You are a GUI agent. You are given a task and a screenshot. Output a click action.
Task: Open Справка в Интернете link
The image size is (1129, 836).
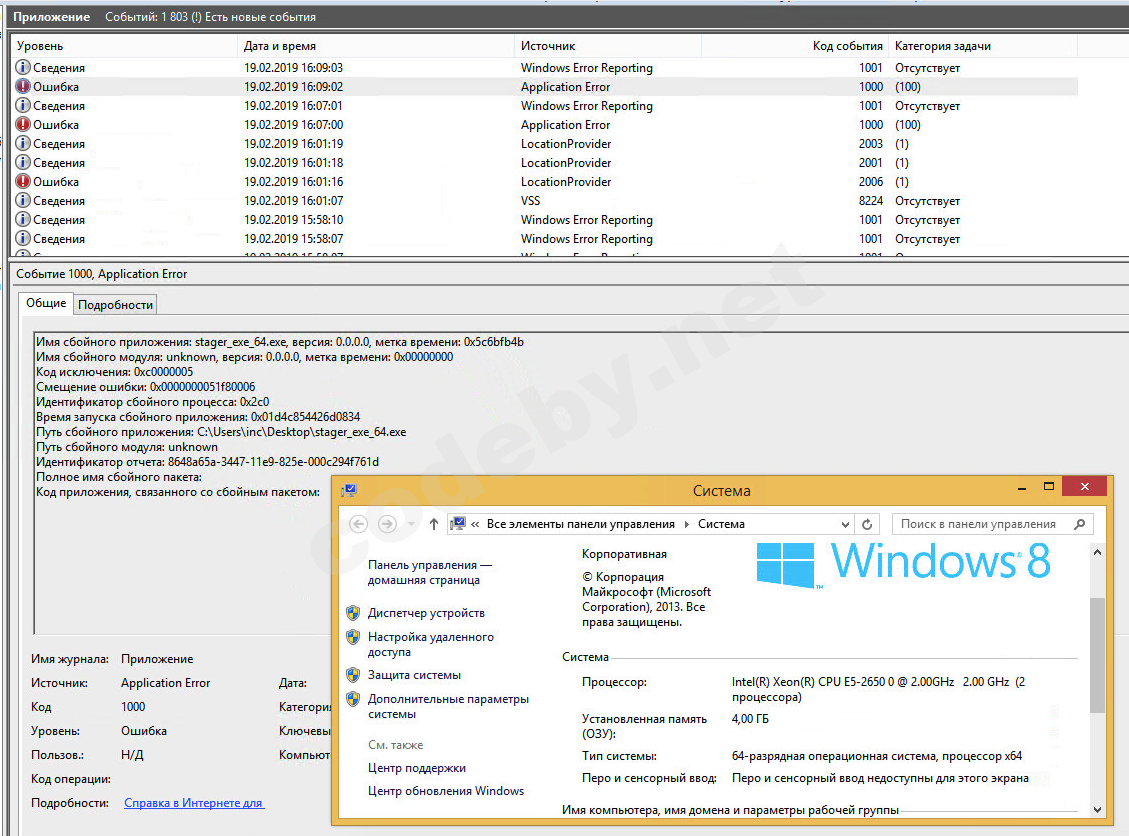193,803
